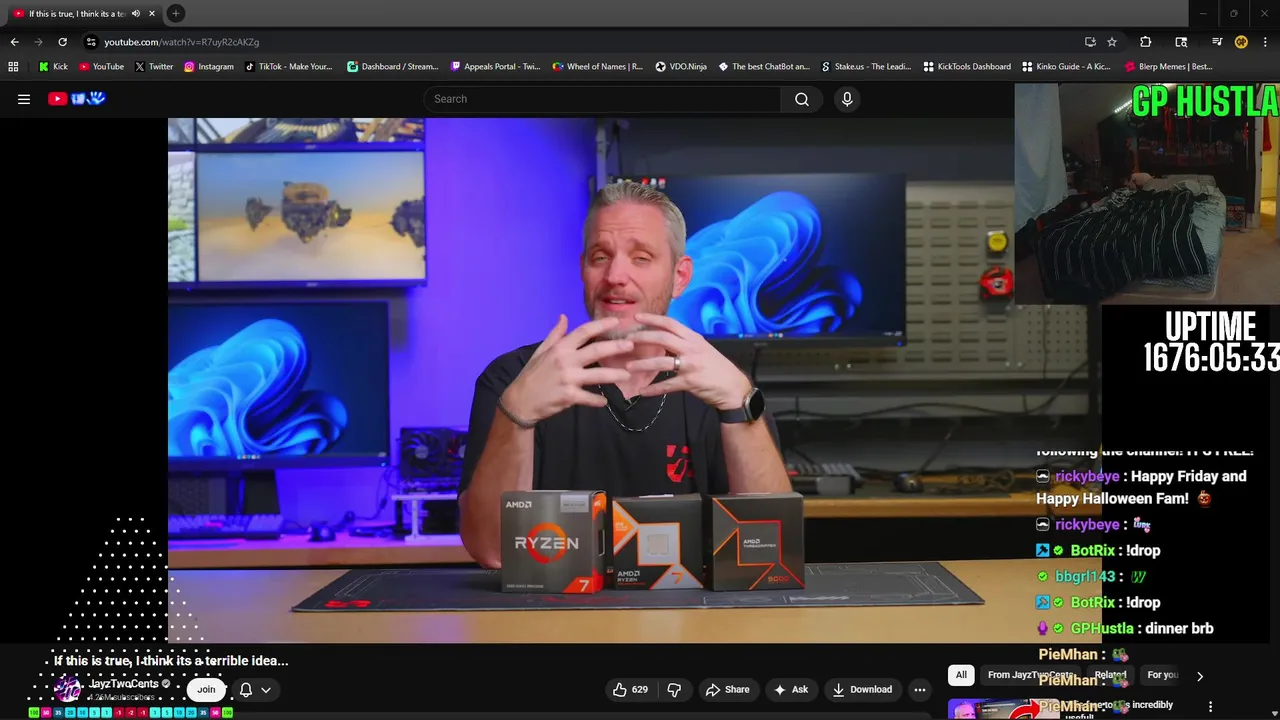Select the All filter chip

point(961,675)
